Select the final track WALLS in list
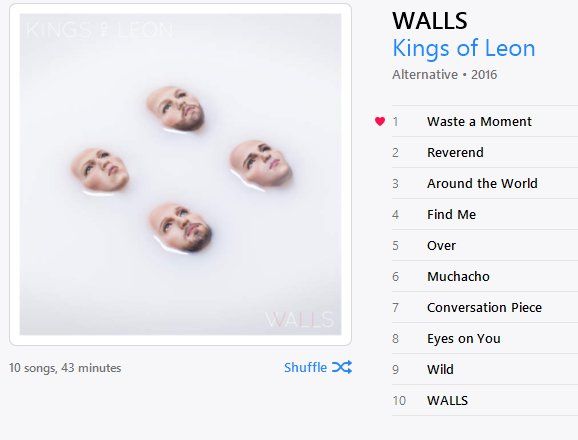Screen dimensions: 578x440 pos(447,401)
